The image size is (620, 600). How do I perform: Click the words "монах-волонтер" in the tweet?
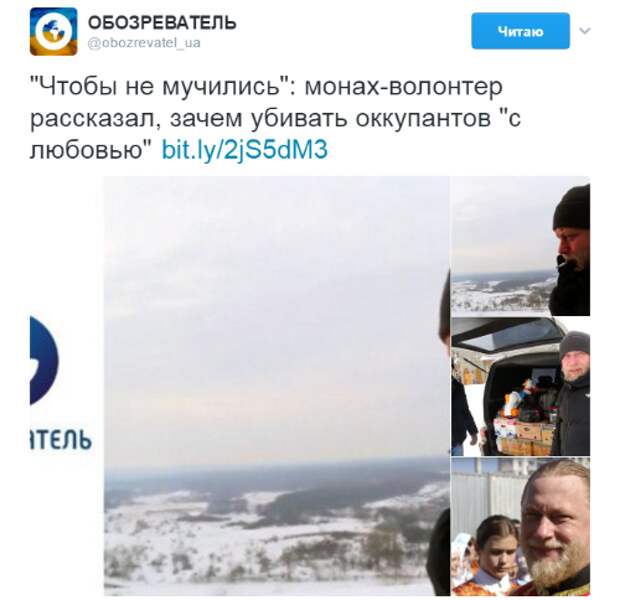point(403,87)
